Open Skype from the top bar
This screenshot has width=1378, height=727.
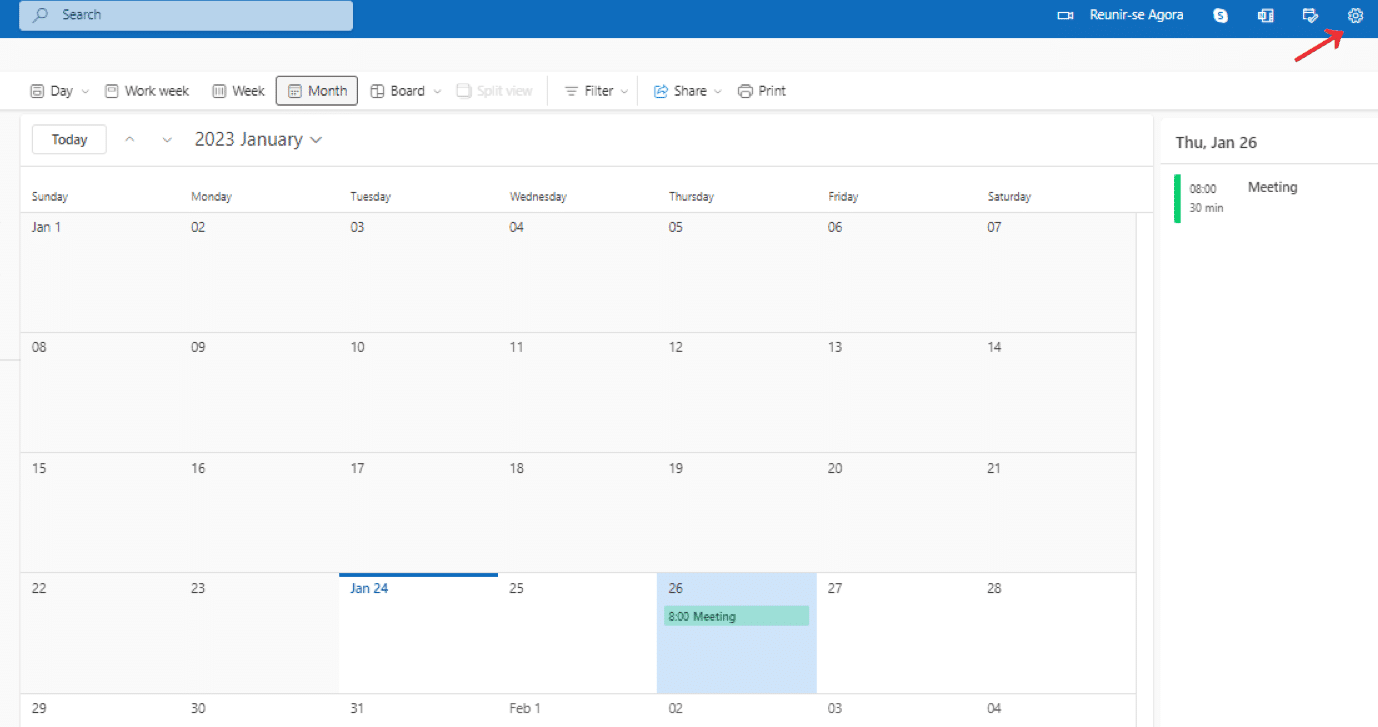pos(1220,15)
